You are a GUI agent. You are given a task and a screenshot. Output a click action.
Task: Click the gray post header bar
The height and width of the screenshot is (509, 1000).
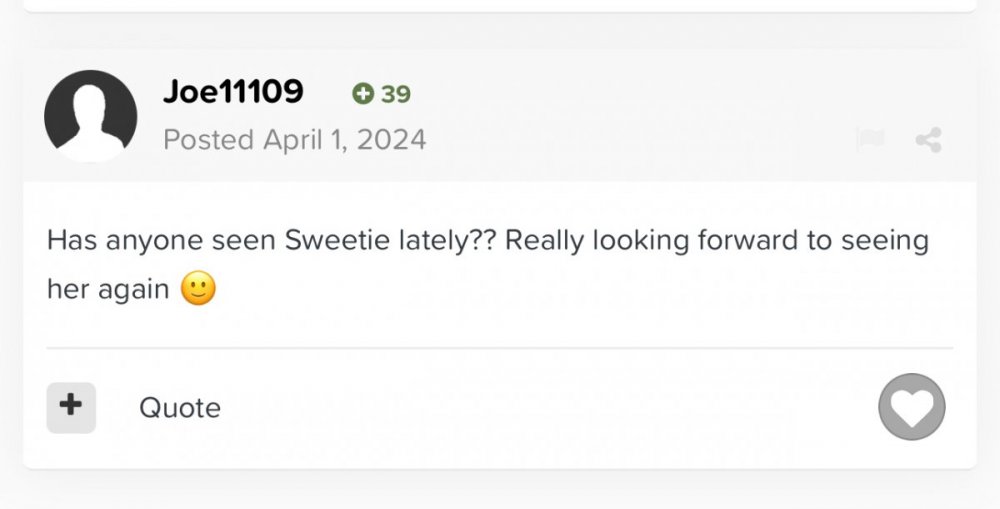point(499,116)
